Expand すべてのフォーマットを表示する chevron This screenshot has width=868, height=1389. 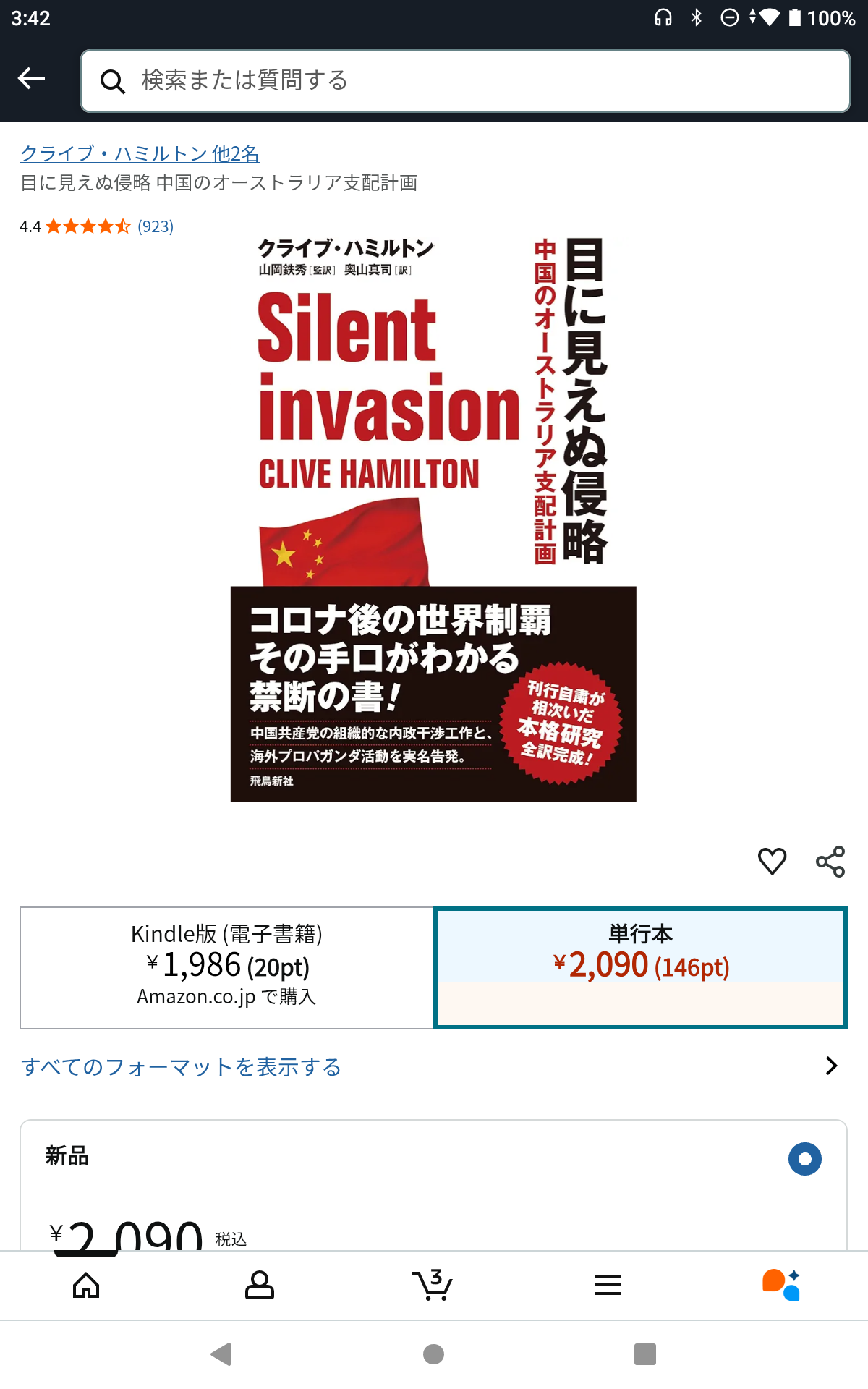(x=832, y=1066)
